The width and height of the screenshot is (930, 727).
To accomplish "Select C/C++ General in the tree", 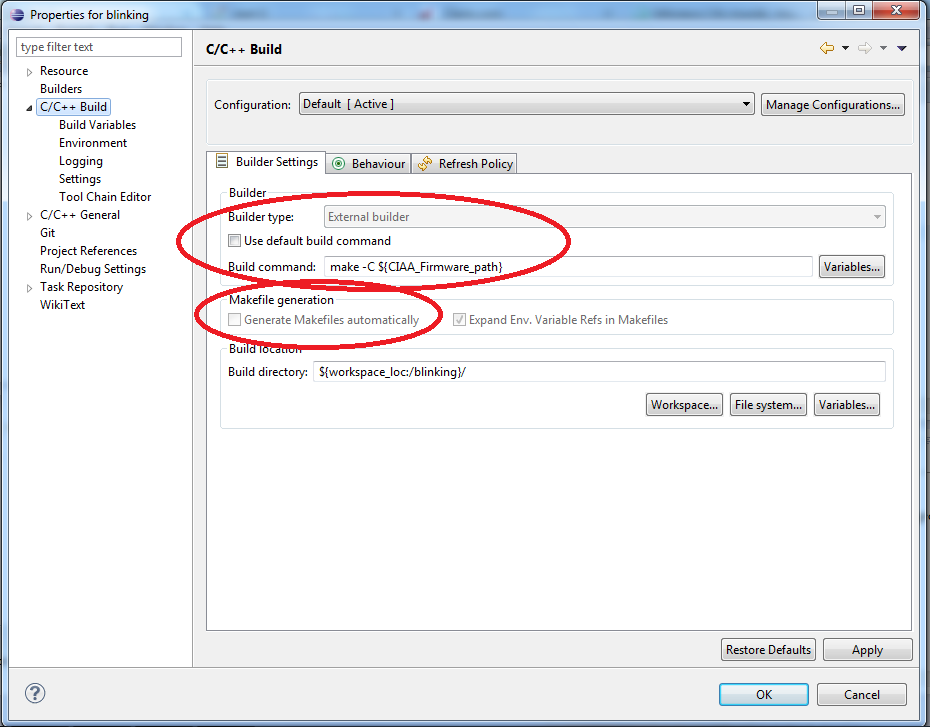I will point(80,215).
